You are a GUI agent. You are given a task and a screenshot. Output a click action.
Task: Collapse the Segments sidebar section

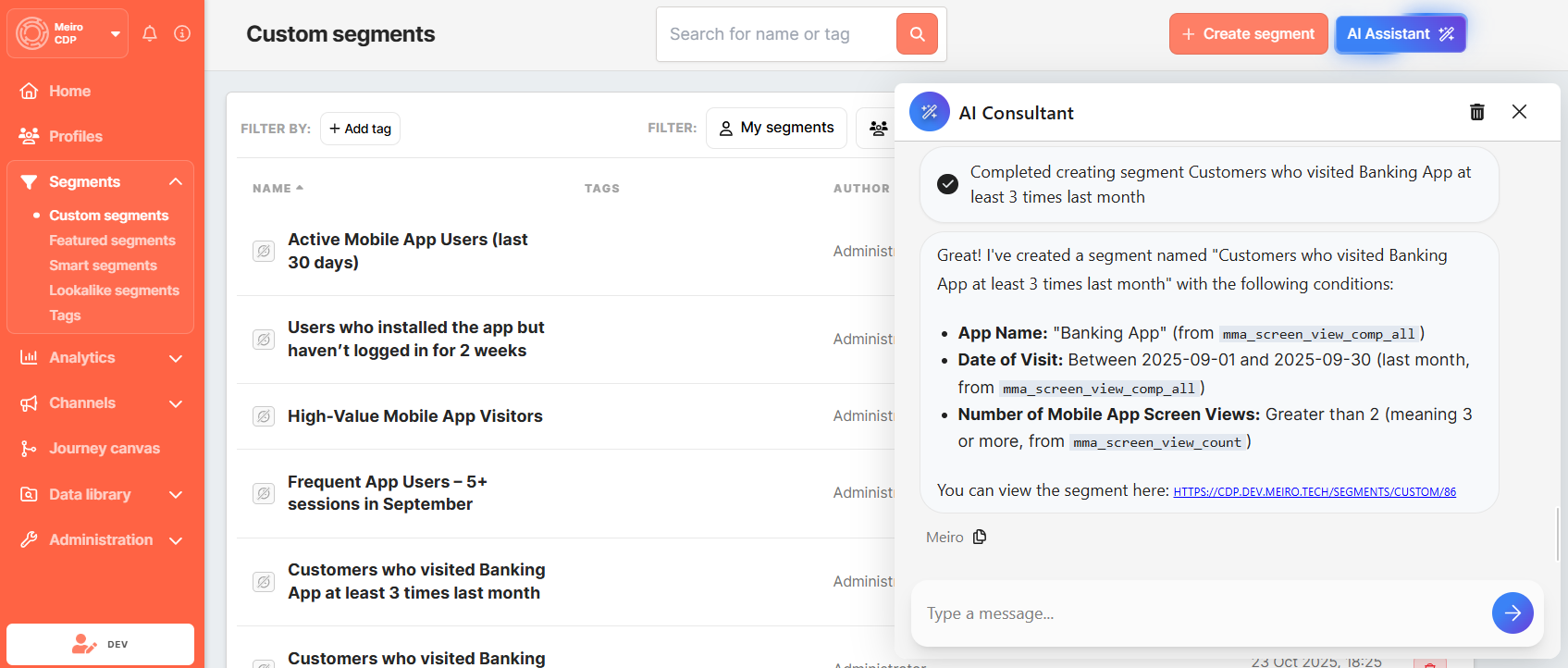pyautogui.click(x=175, y=181)
